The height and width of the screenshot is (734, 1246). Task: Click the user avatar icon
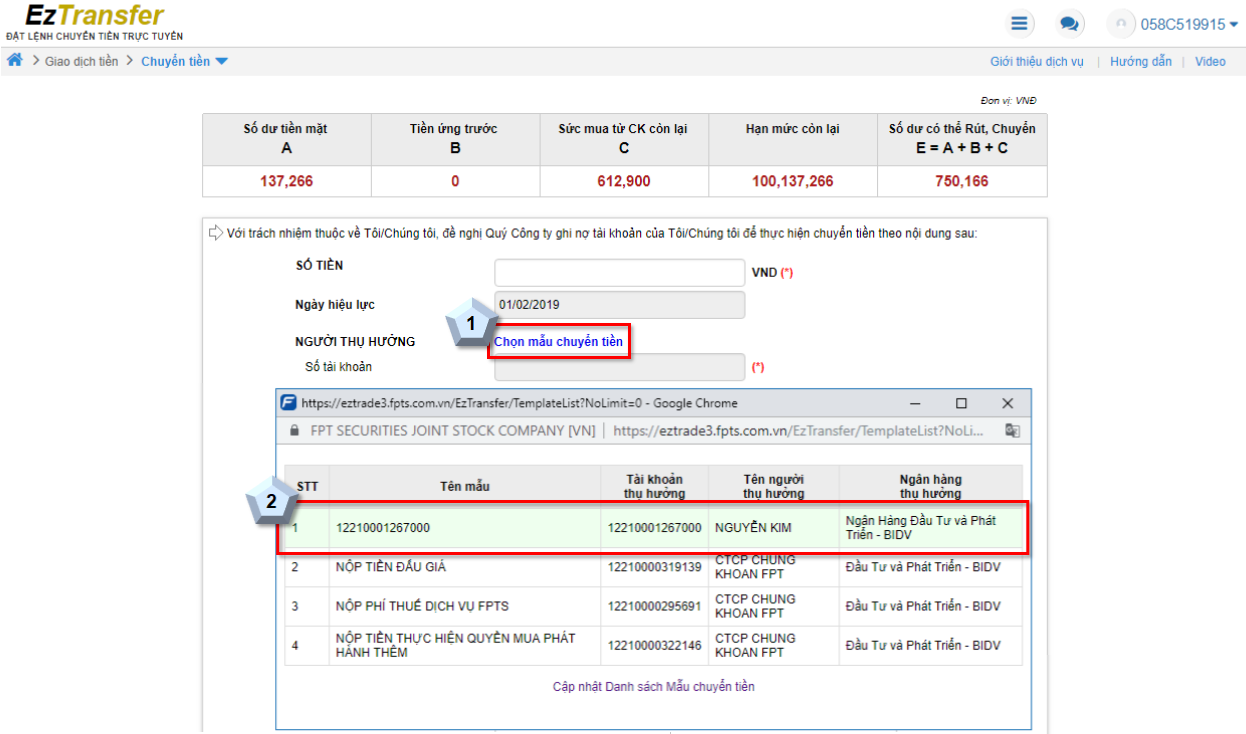coord(1122,24)
